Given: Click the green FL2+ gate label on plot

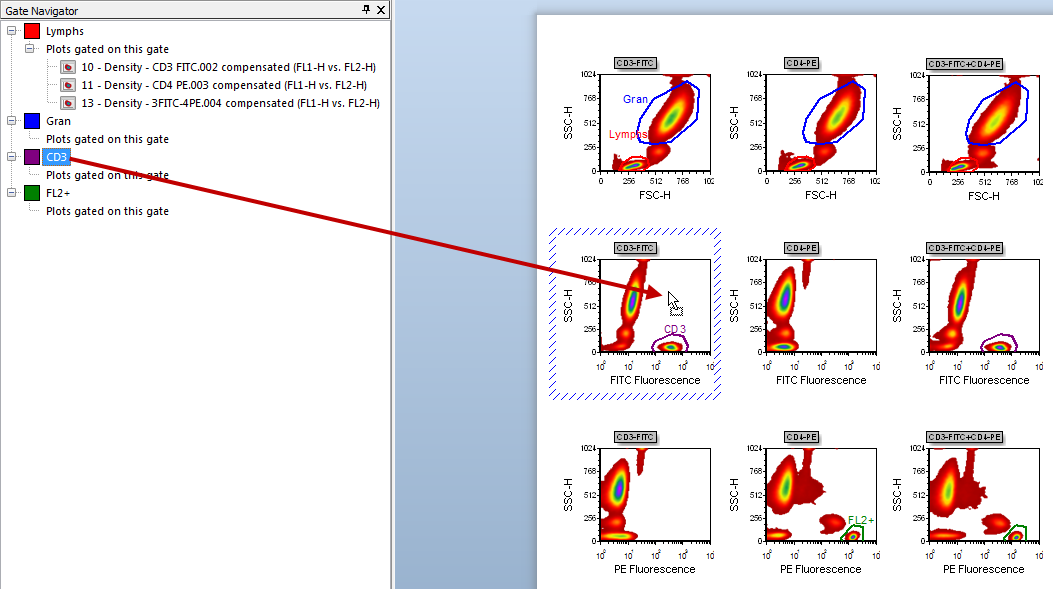Looking at the screenshot, I should pos(860,520).
